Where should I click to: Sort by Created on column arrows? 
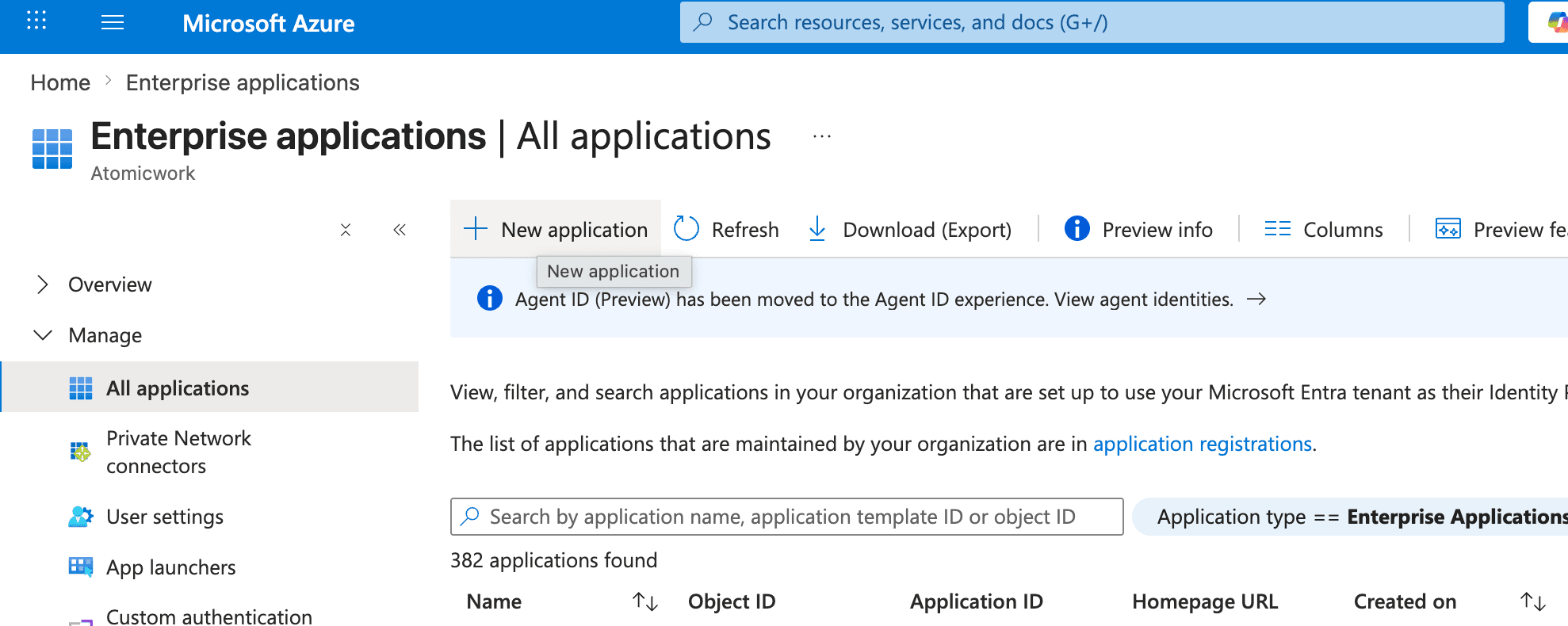pos(1533,601)
